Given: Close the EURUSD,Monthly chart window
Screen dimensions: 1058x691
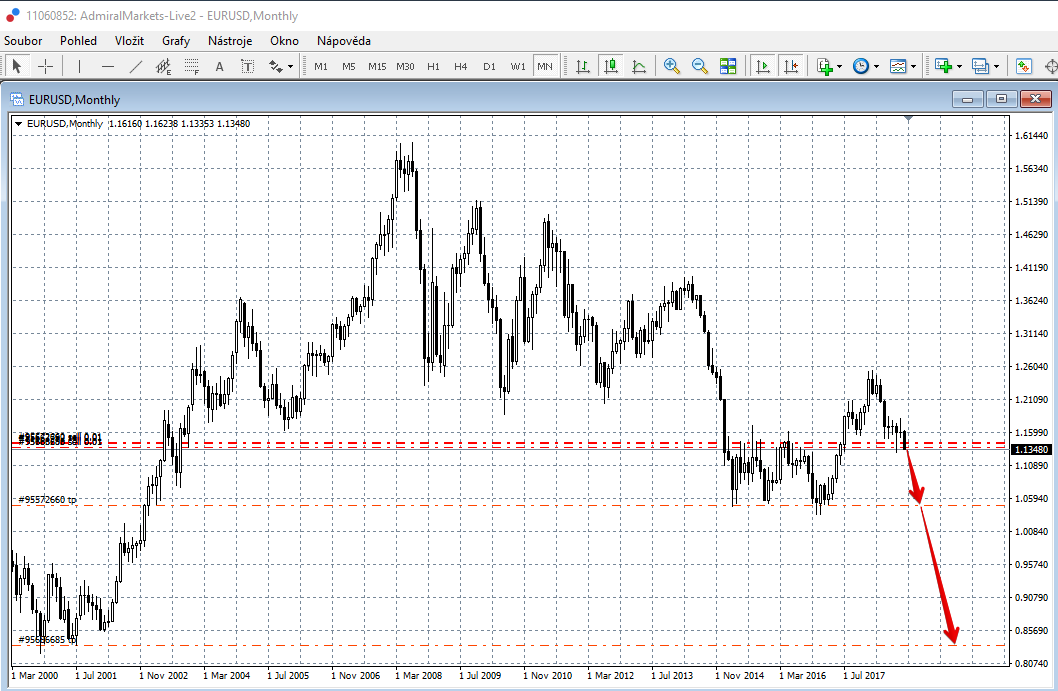Looking at the screenshot, I should 1035,99.
